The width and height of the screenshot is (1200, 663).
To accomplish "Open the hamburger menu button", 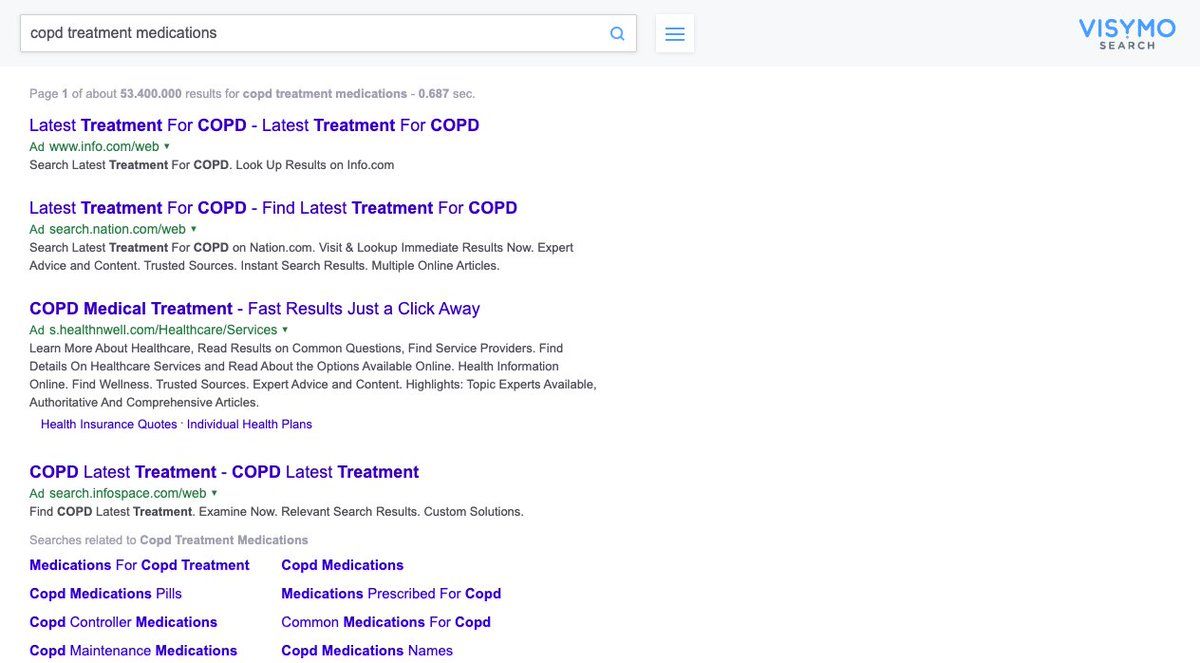I will (x=675, y=33).
